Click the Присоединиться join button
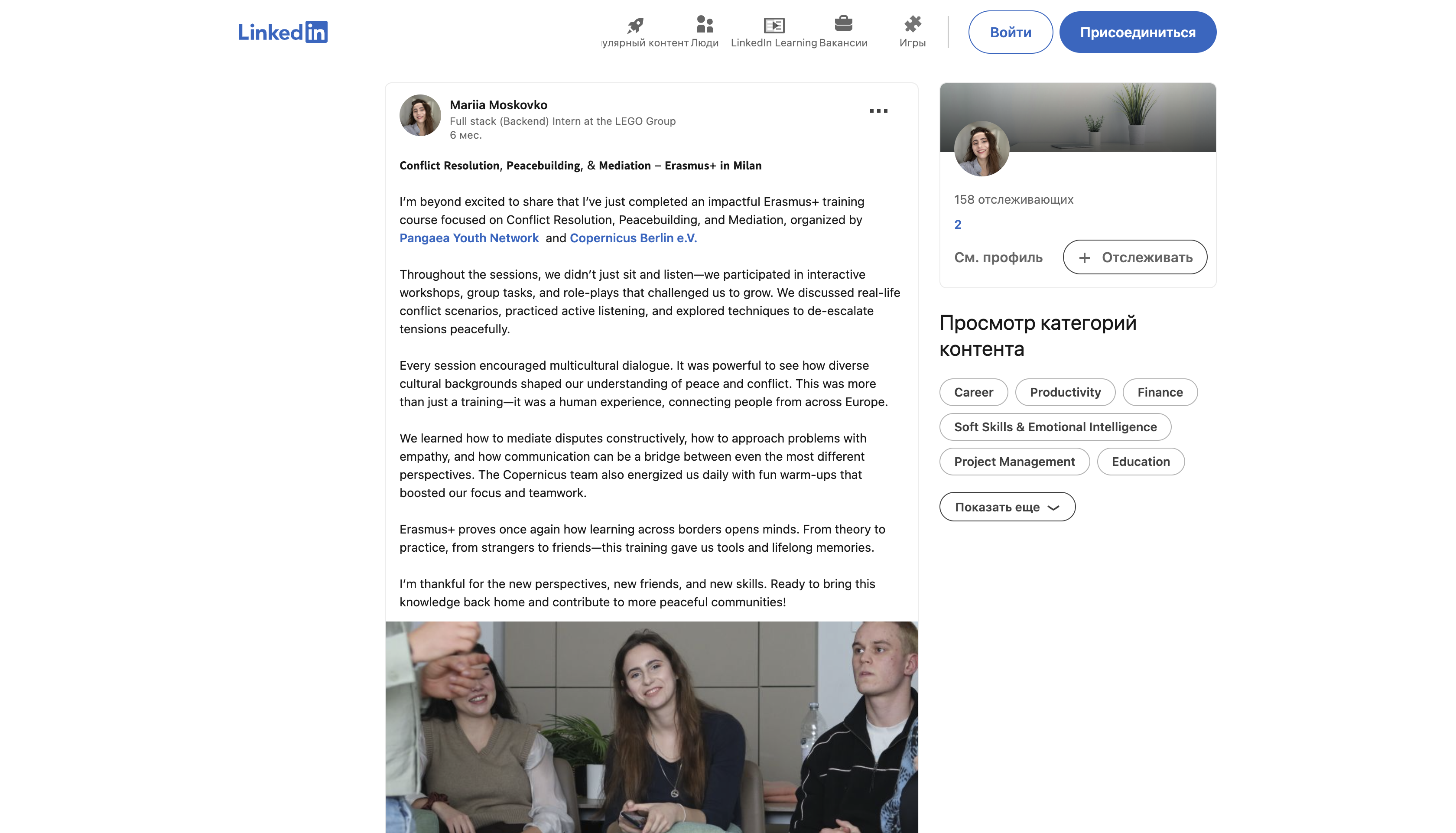1456x833 pixels. [1137, 32]
